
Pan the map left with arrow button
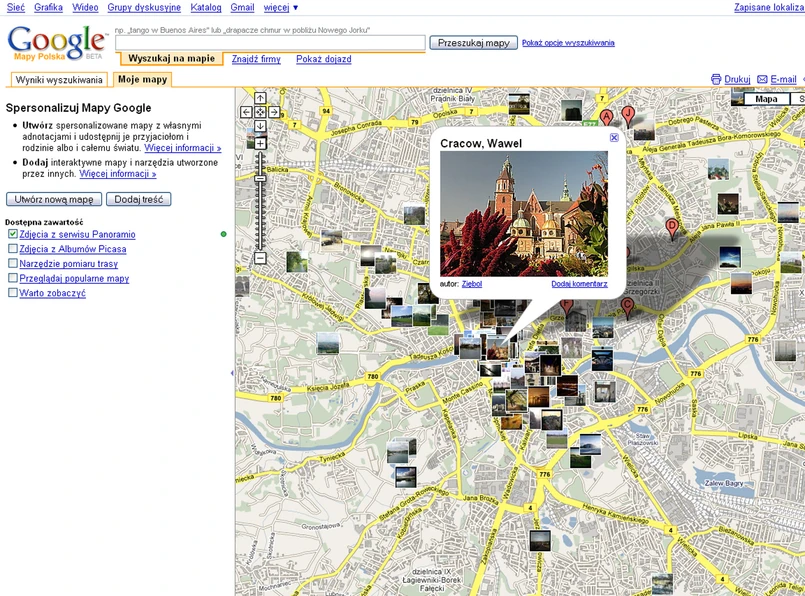coord(247,112)
